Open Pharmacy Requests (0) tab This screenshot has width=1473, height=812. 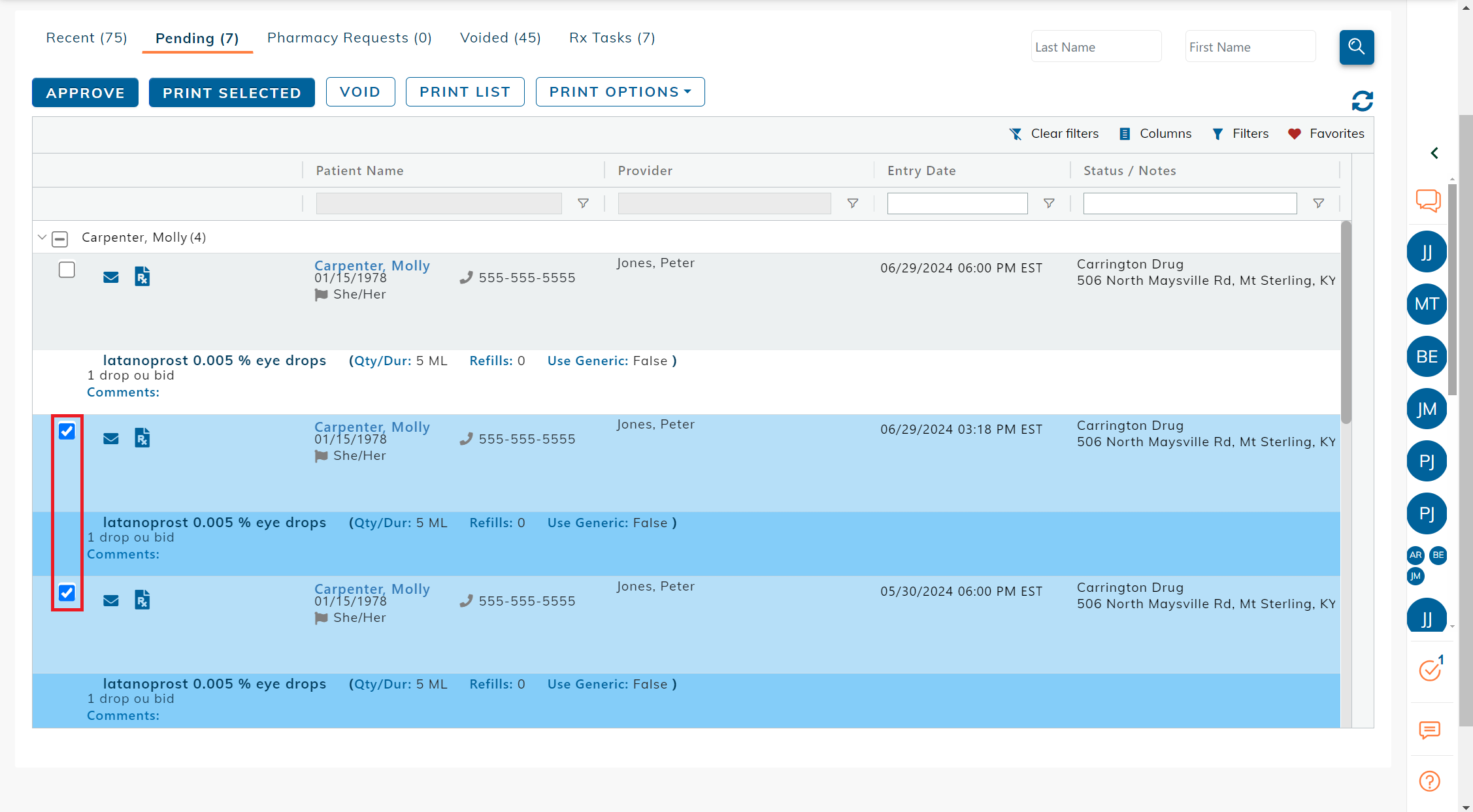[x=350, y=37]
